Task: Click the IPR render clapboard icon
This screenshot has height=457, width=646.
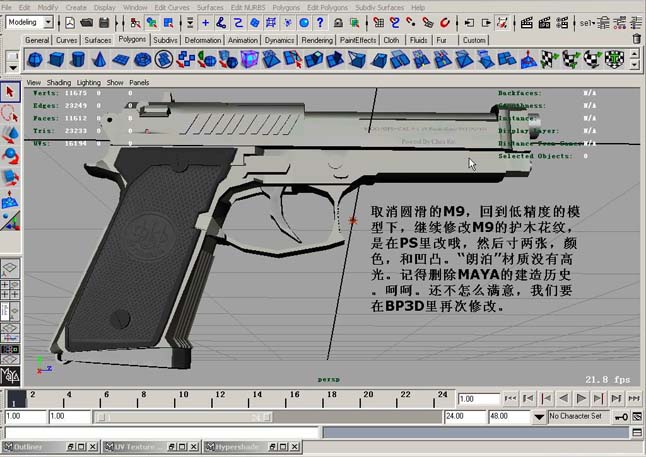Action: pos(545,23)
